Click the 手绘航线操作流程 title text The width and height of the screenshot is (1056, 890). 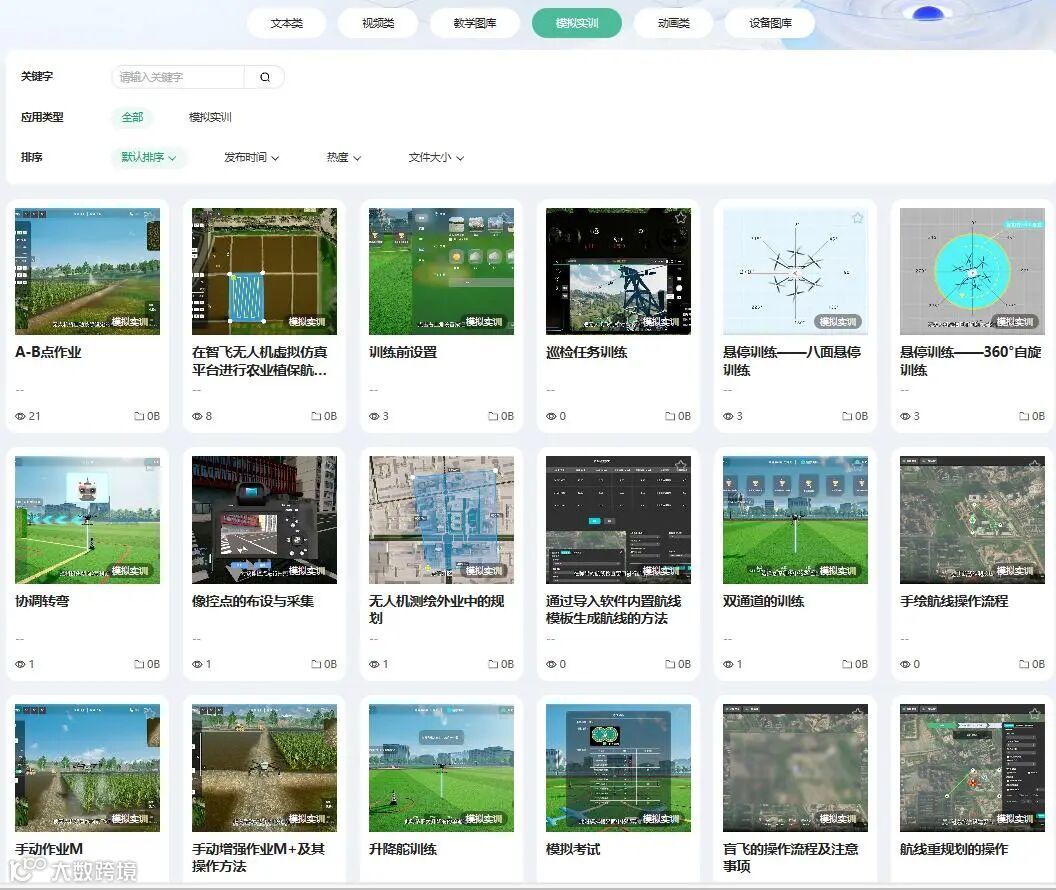[x=954, y=601]
